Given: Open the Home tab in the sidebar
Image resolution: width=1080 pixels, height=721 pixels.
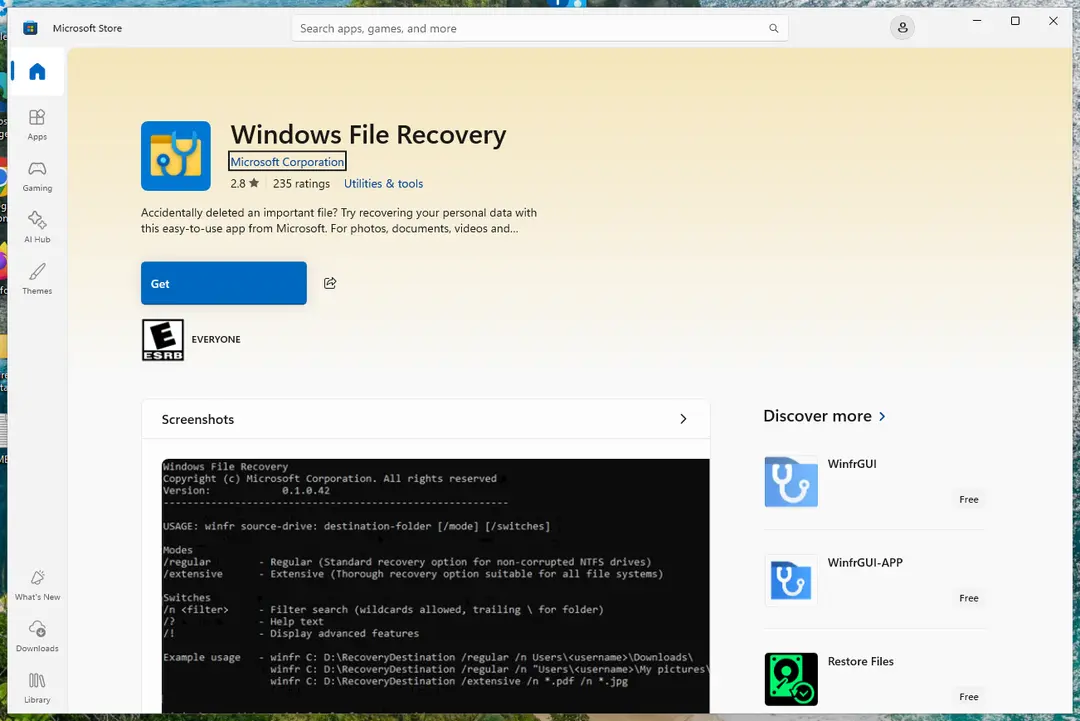Looking at the screenshot, I should 37,72.
